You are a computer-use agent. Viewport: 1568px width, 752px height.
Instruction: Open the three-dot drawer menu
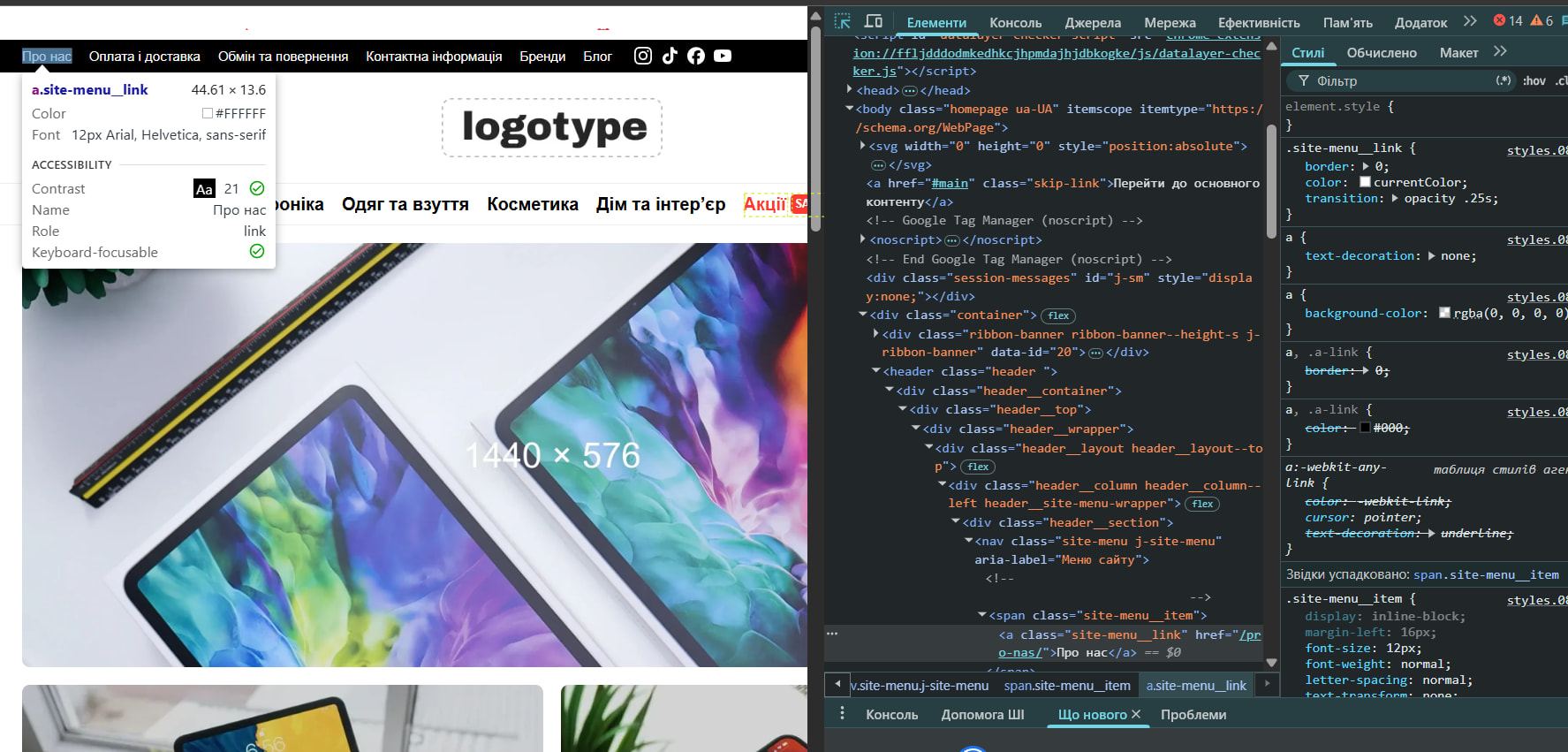coord(842,713)
